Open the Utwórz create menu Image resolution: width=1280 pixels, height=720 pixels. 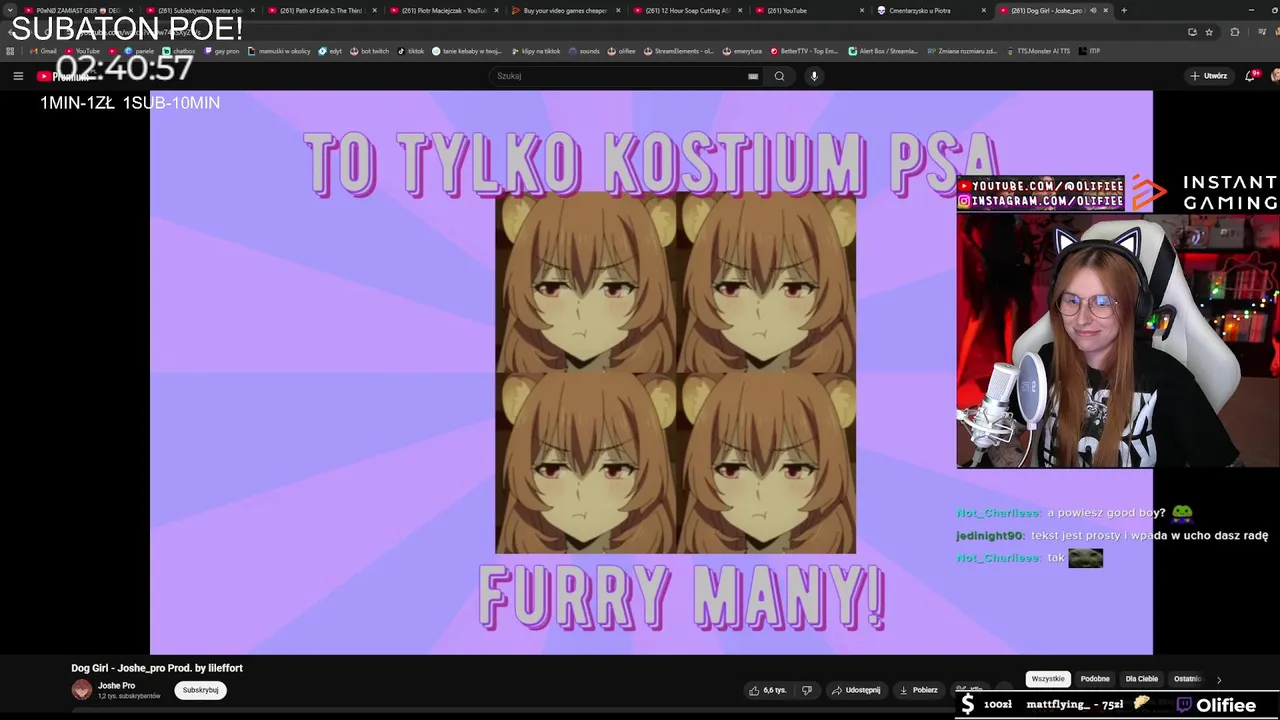[x=1208, y=76]
